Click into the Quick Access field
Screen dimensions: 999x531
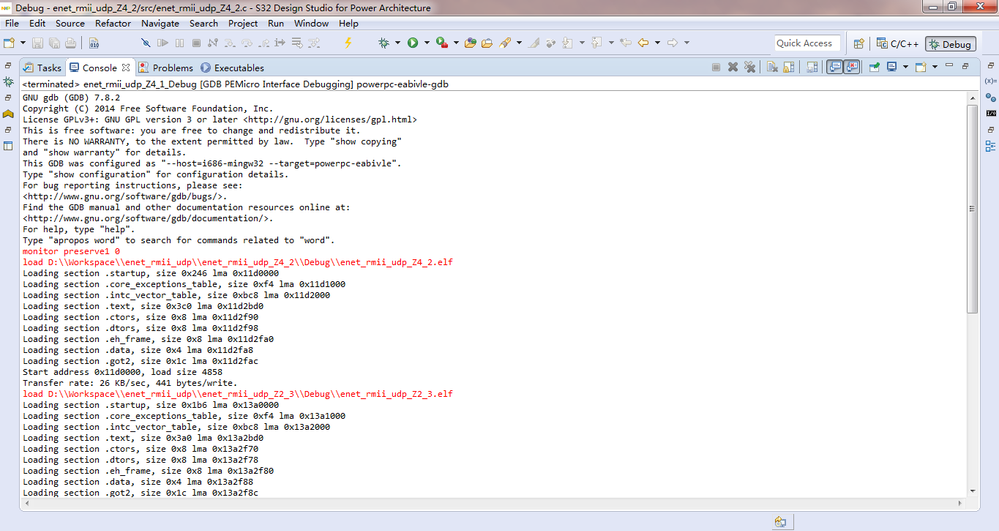807,43
